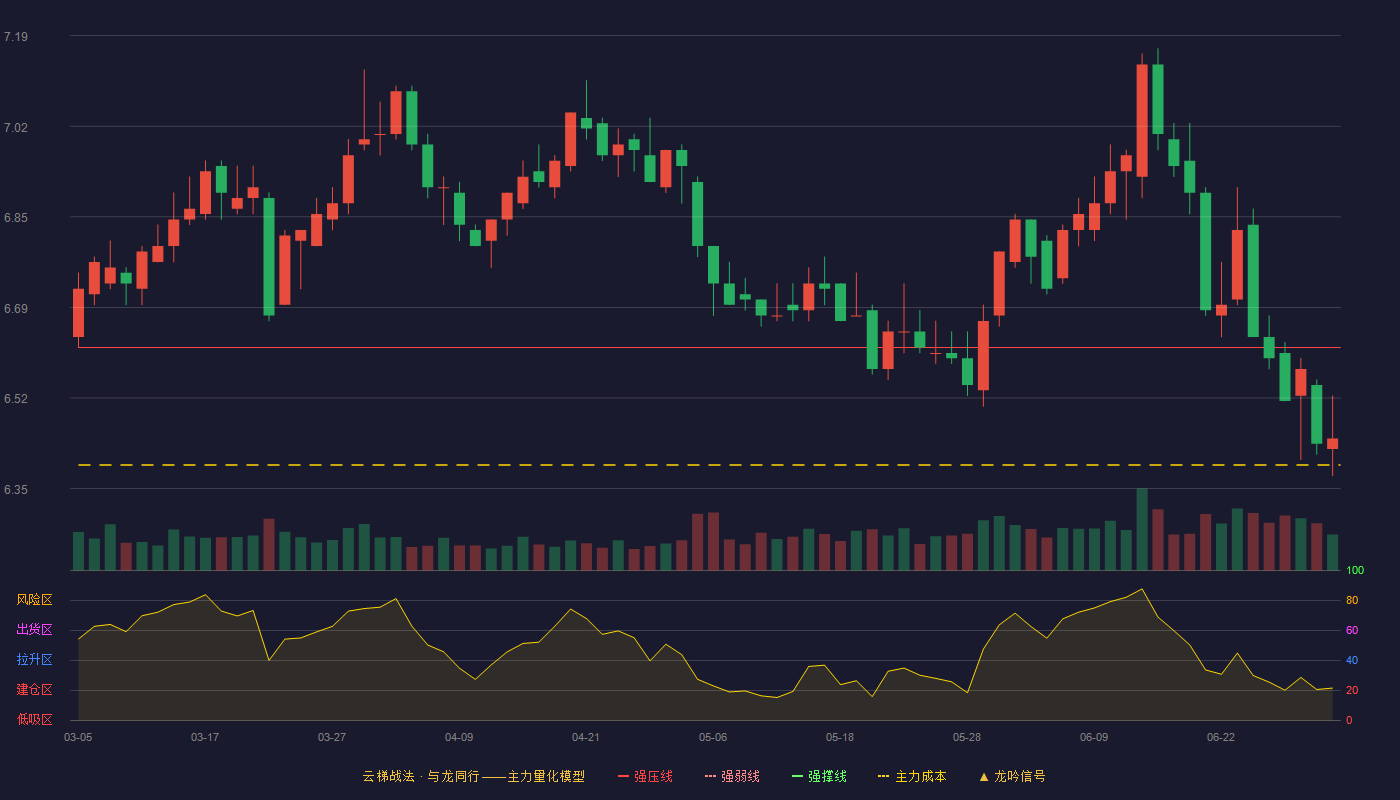
Task: Toggle the 强压线 legend series
Action: coord(645,776)
